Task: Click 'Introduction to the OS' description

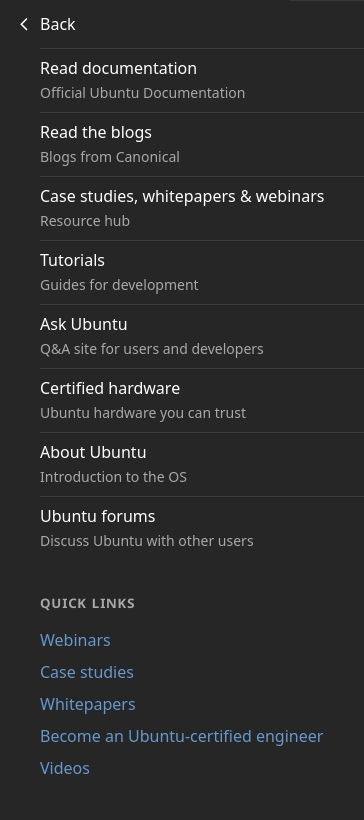Action: [113, 477]
